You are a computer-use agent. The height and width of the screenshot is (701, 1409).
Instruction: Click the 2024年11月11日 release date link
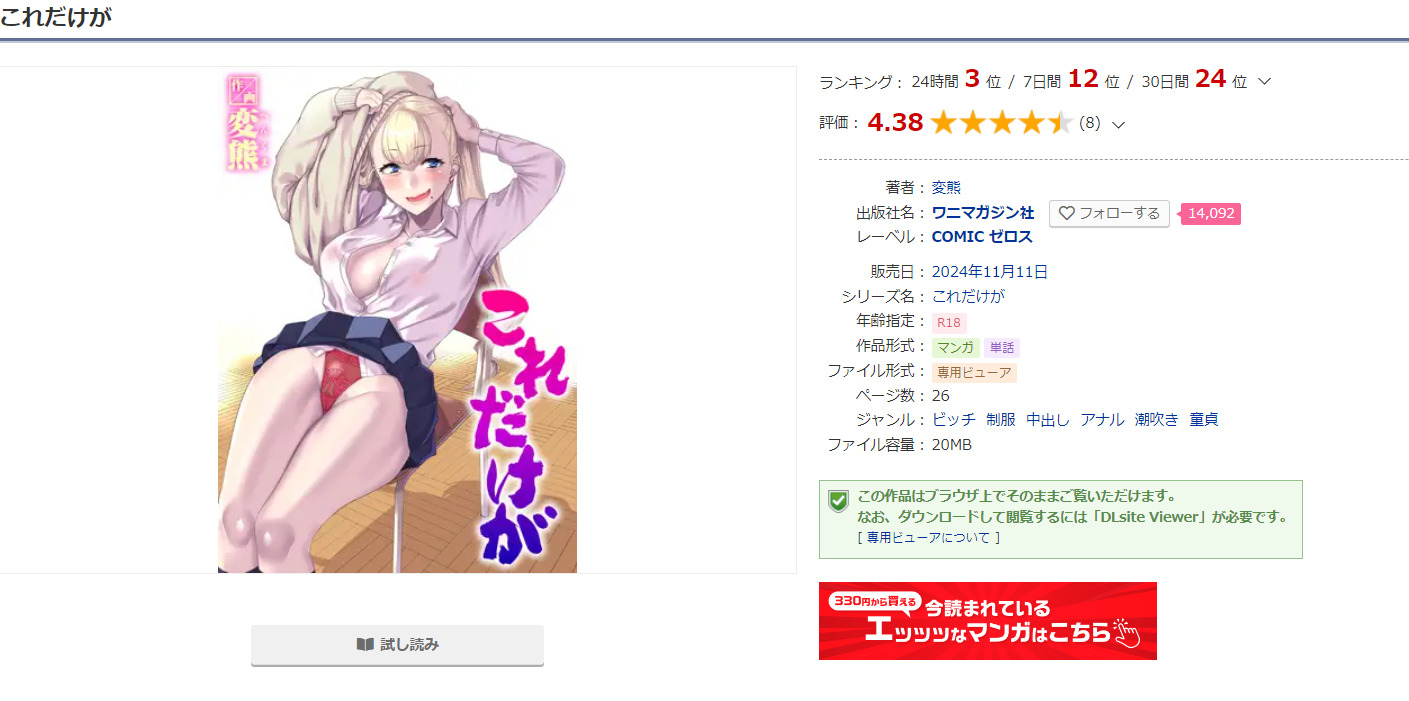(x=990, y=272)
